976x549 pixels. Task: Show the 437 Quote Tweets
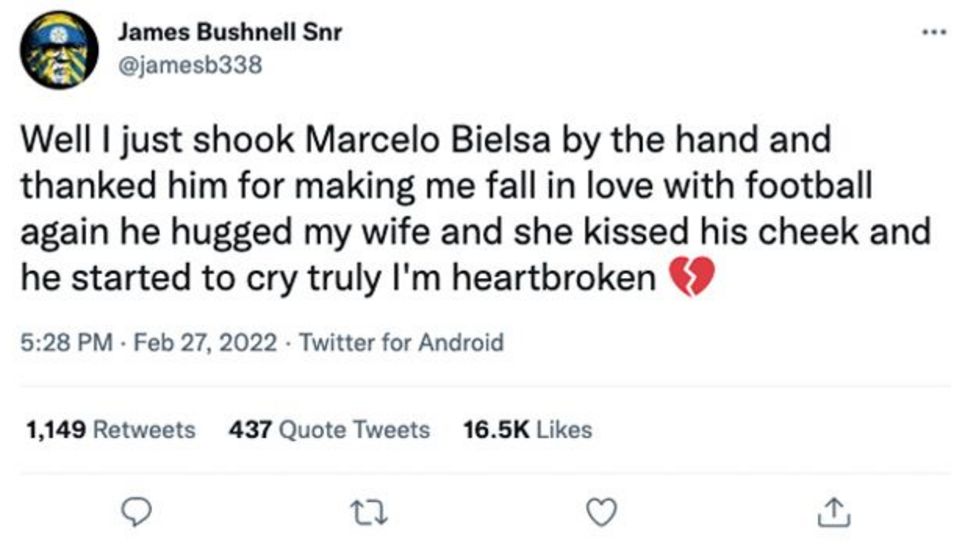coord(329,430)
